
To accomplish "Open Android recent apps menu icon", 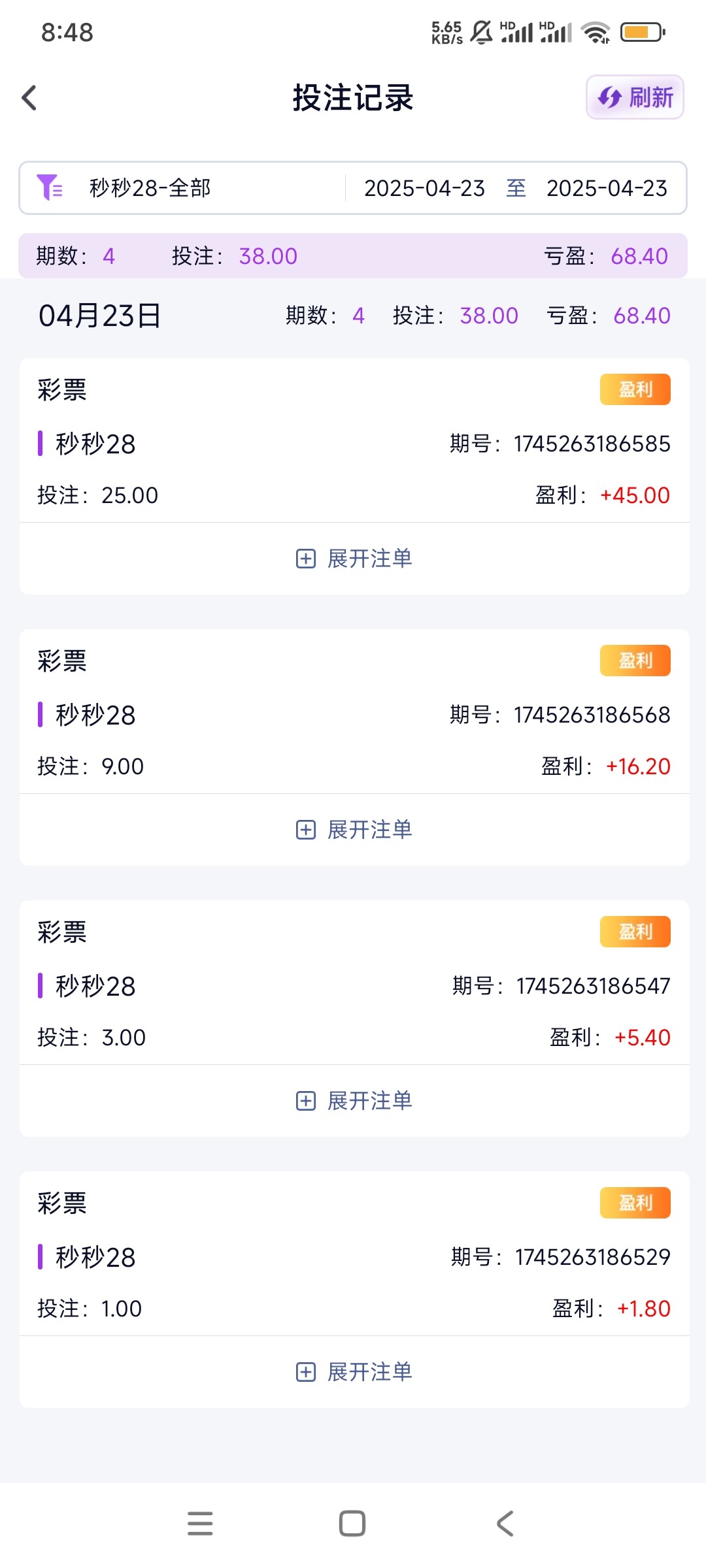I will click(x=200, y=1524).
